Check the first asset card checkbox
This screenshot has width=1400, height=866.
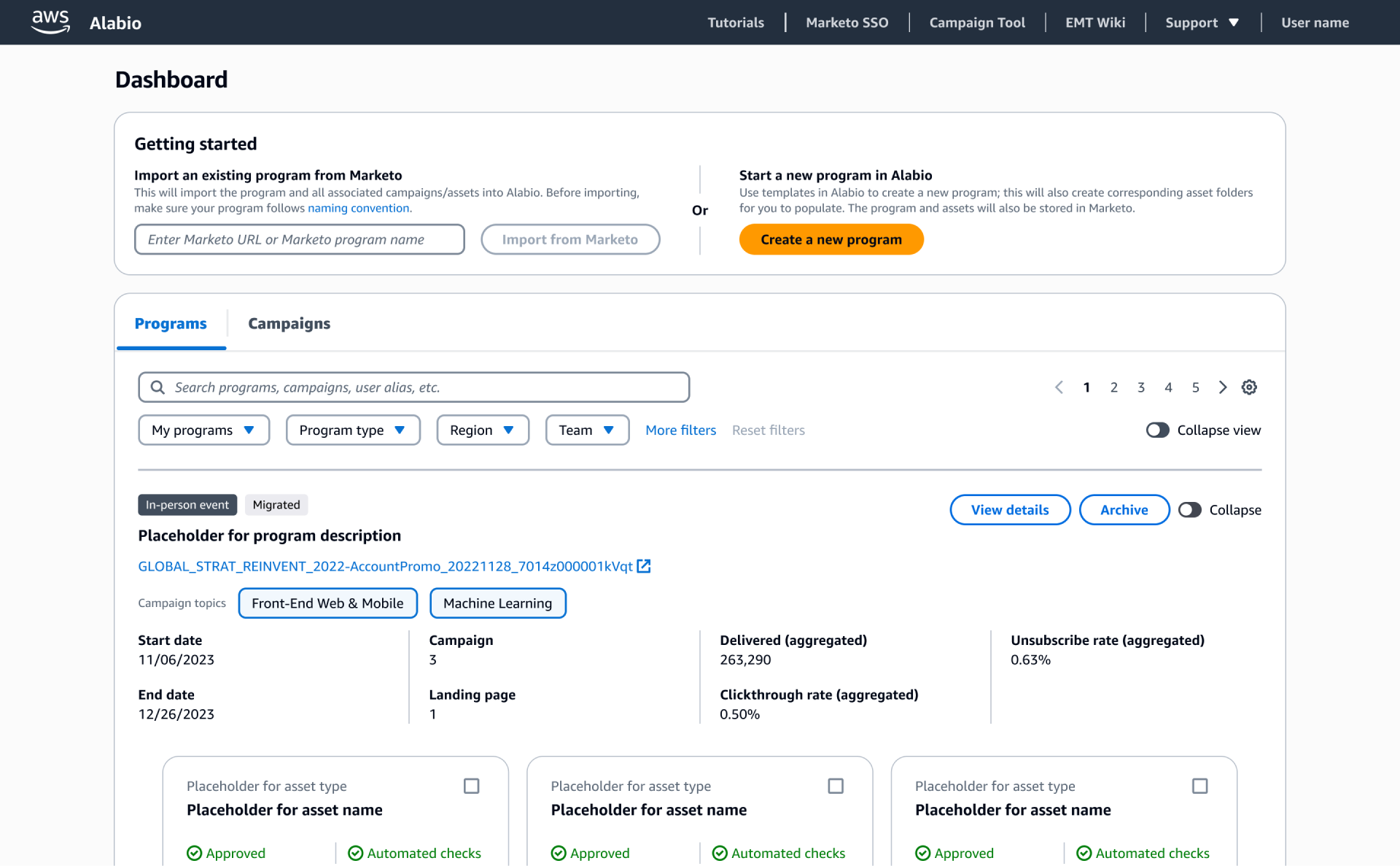click(471, 786)
